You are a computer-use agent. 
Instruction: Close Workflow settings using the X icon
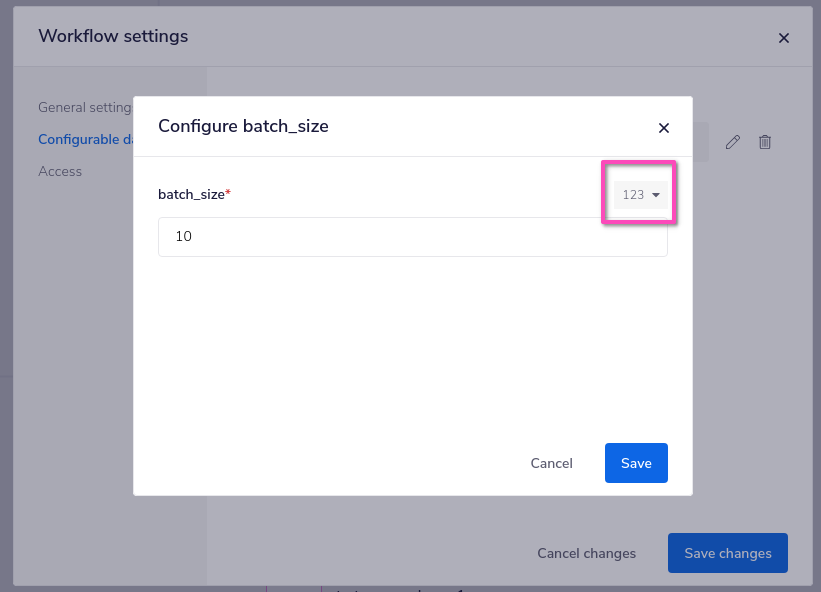(x=784, y=38)
